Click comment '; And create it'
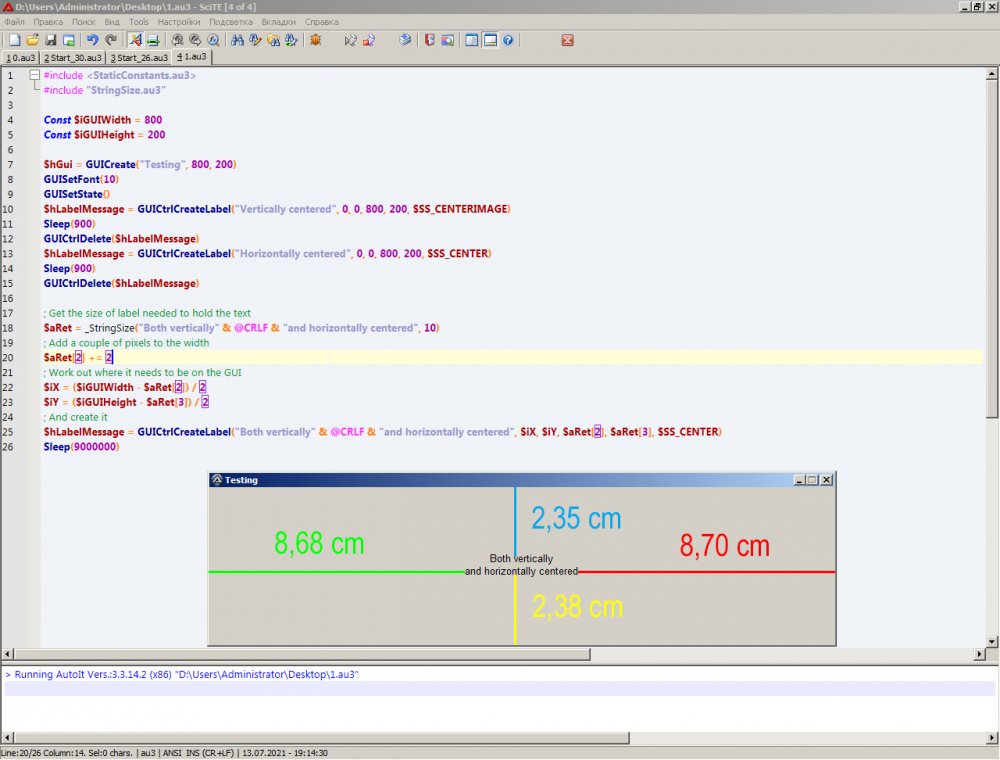Viewport: 1000px width, 760px height. 75,417
